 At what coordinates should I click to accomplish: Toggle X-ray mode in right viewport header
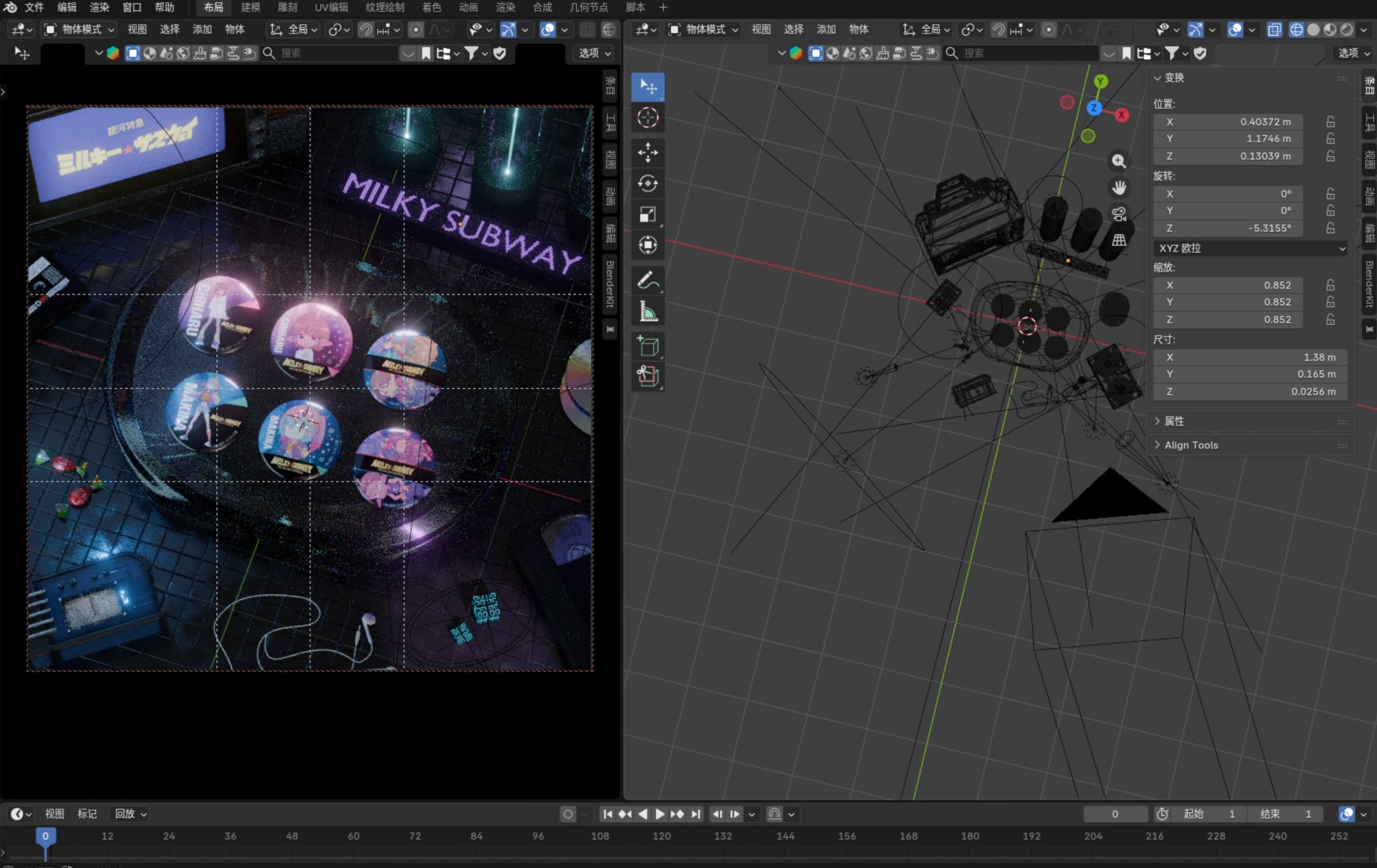click(1274, 30)
